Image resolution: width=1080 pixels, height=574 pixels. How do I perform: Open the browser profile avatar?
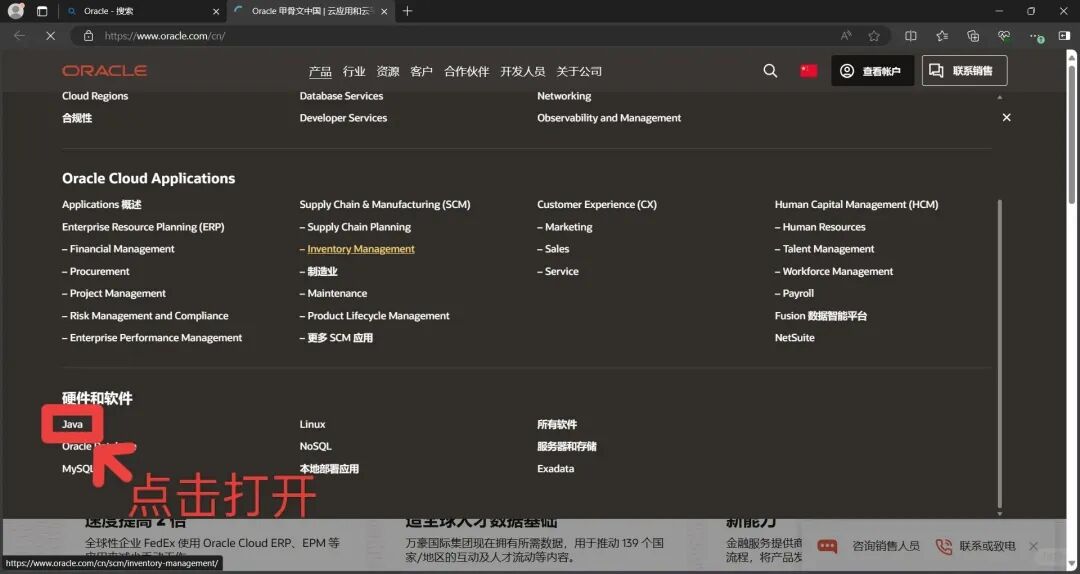click(x=16, y=11)
